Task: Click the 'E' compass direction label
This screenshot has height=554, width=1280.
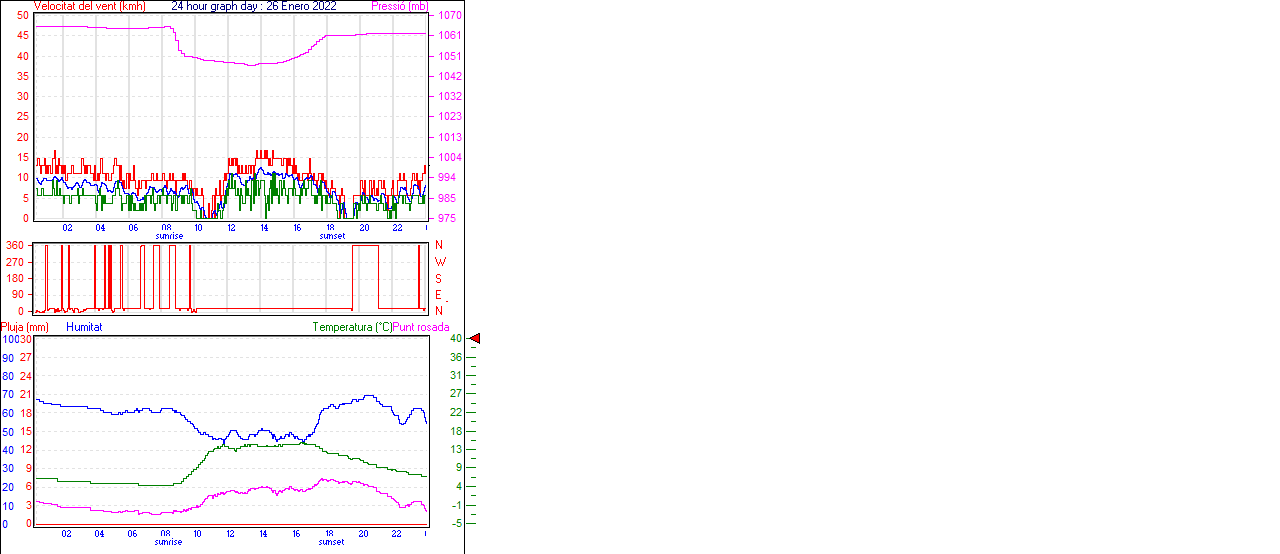Action: pos(439,294)
